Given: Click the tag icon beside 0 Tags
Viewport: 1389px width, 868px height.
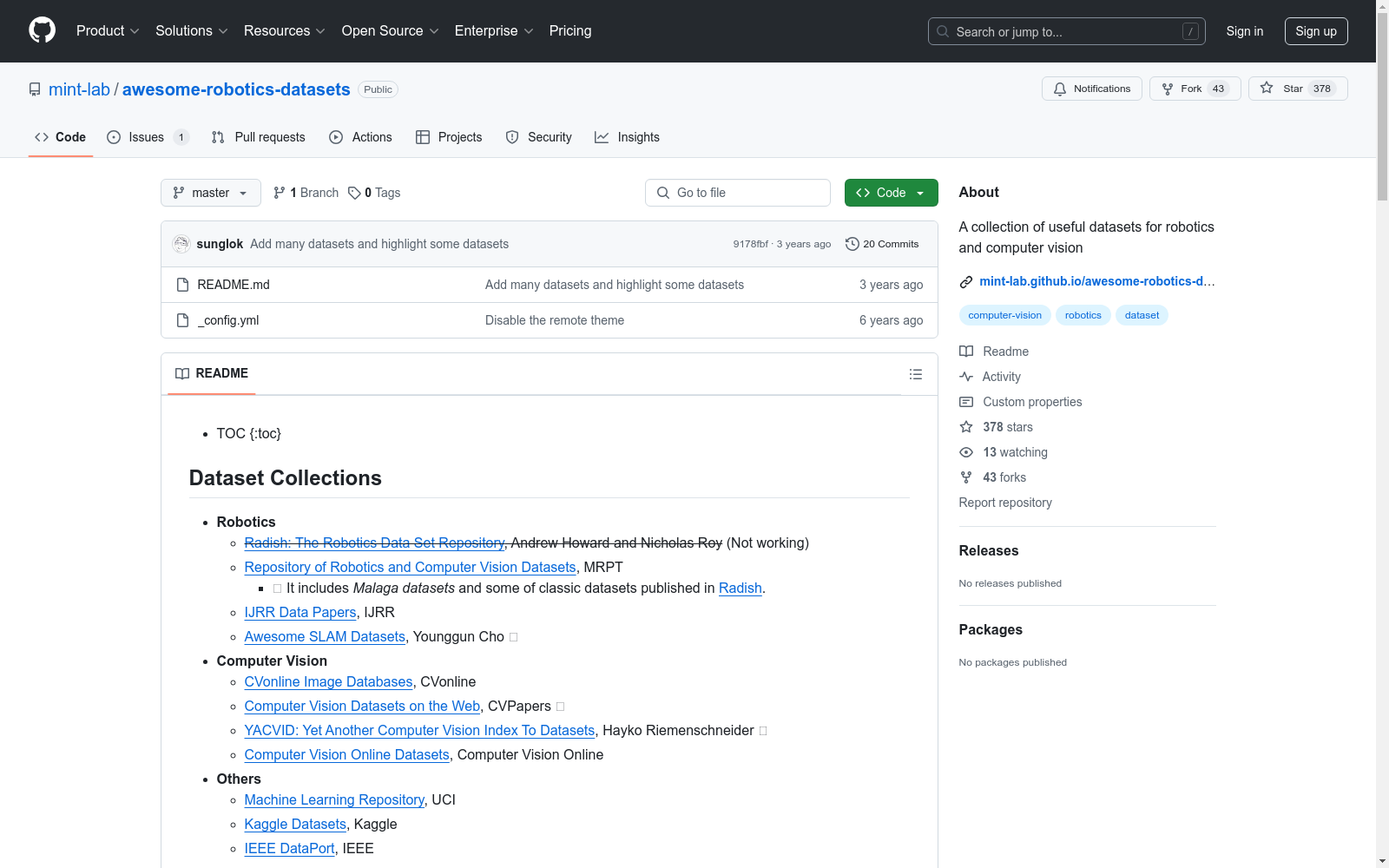Looking at the screenshot, I should point(354,193).
